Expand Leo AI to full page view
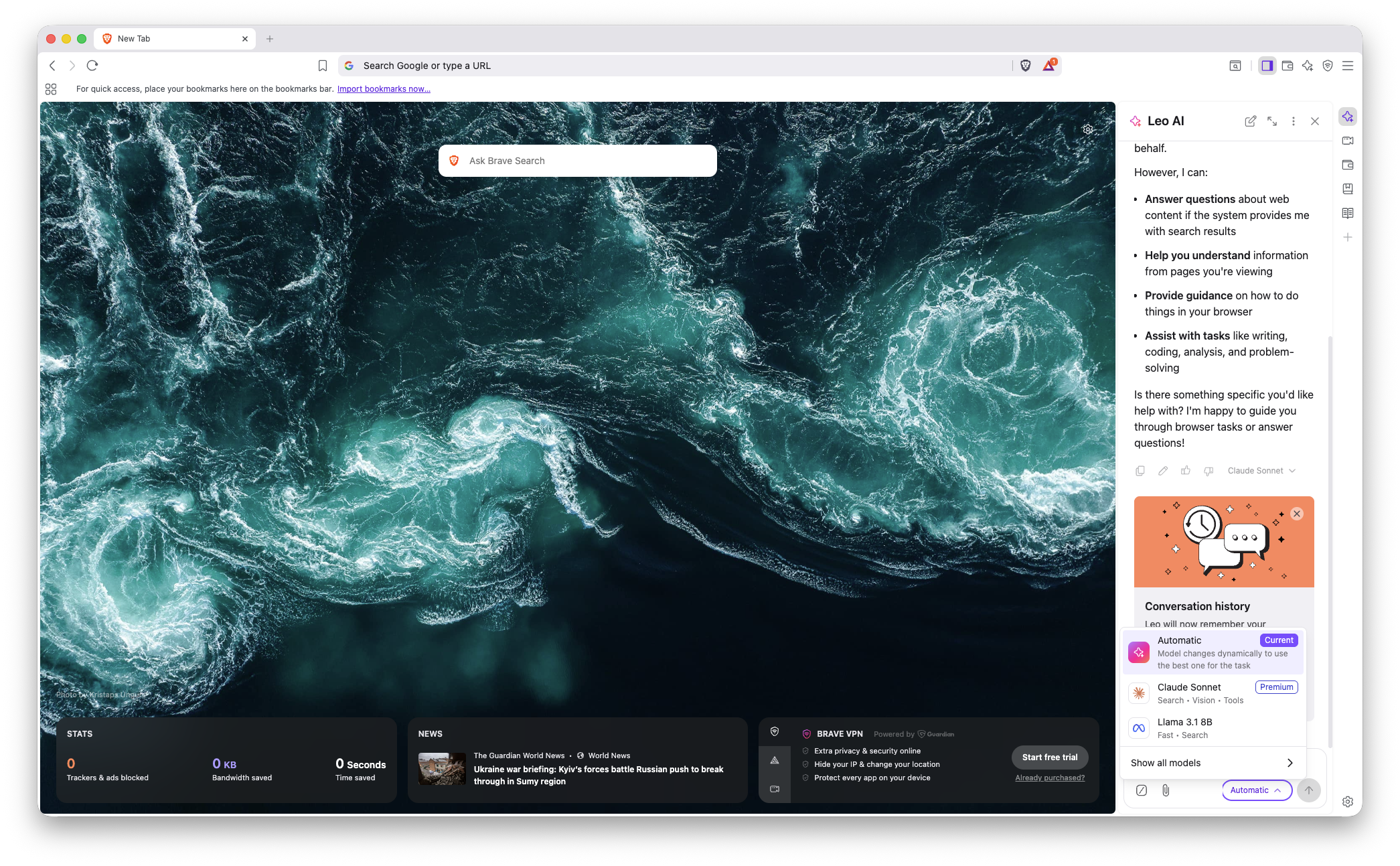This screenshot has width=1400, height=866. point(1272,121)
